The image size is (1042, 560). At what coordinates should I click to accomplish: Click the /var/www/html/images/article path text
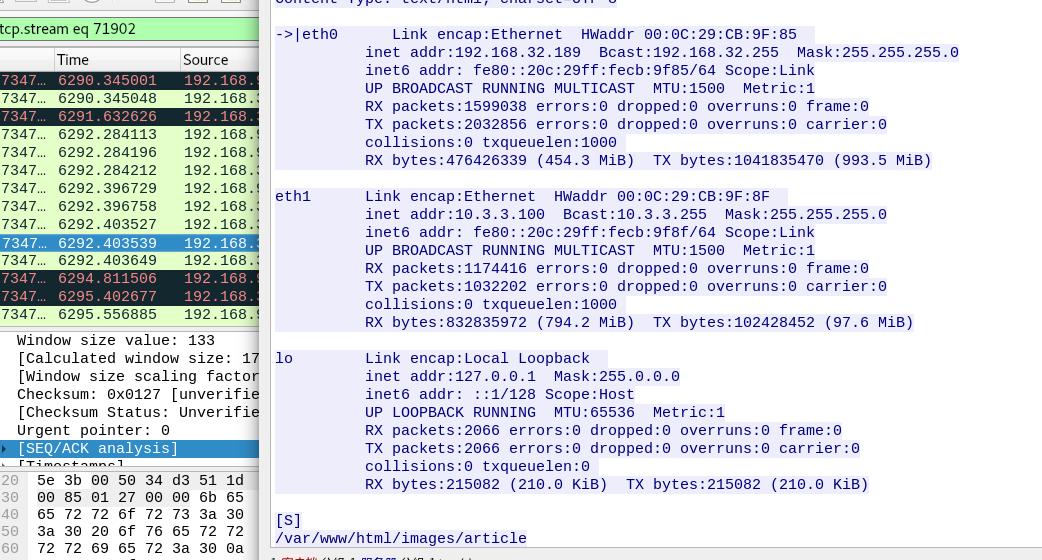[400, 539]
